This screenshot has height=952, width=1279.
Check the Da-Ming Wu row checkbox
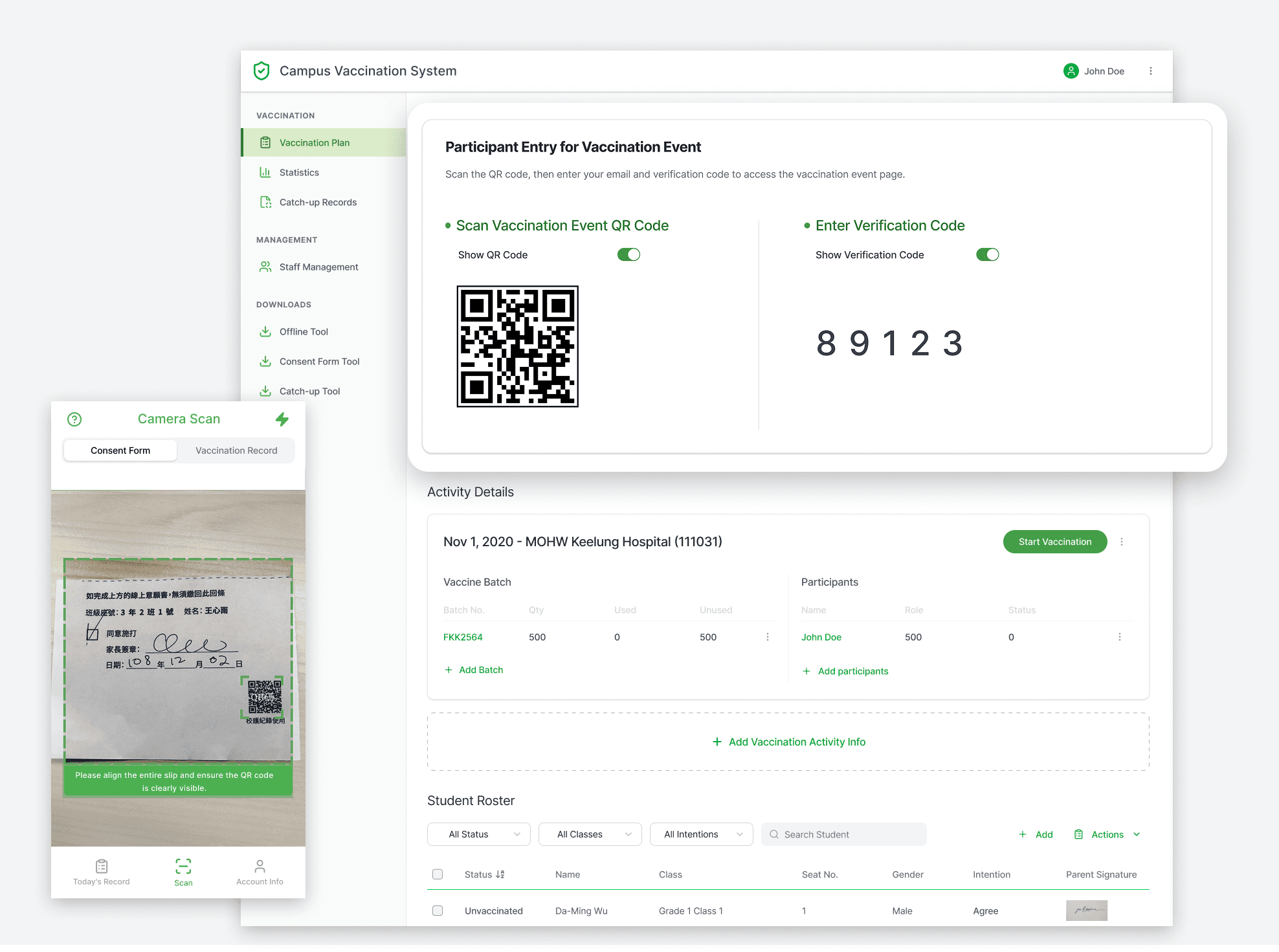(438, 911)
